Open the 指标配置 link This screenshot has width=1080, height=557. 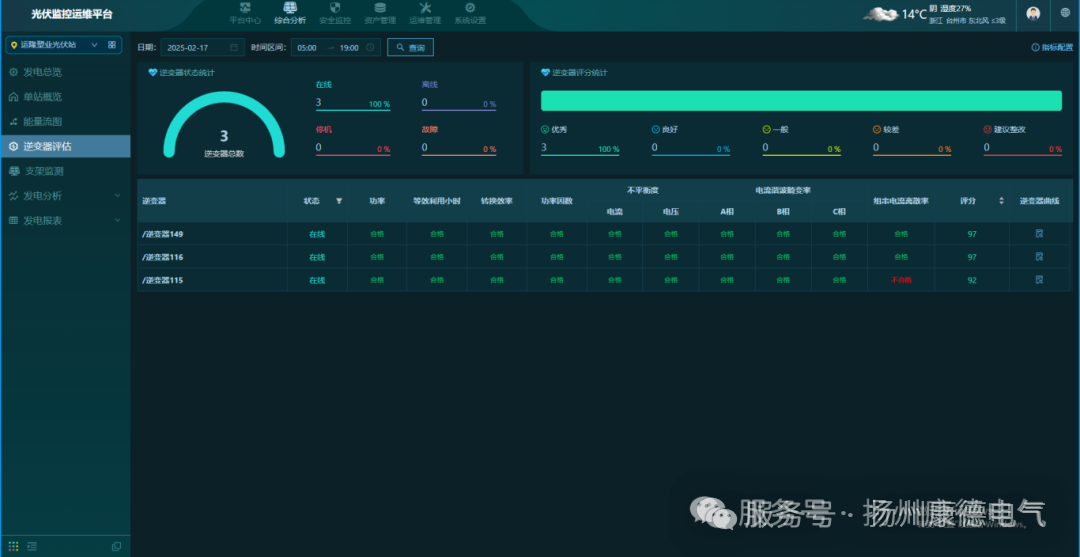pyautogui.click(x=1052, y=47)
